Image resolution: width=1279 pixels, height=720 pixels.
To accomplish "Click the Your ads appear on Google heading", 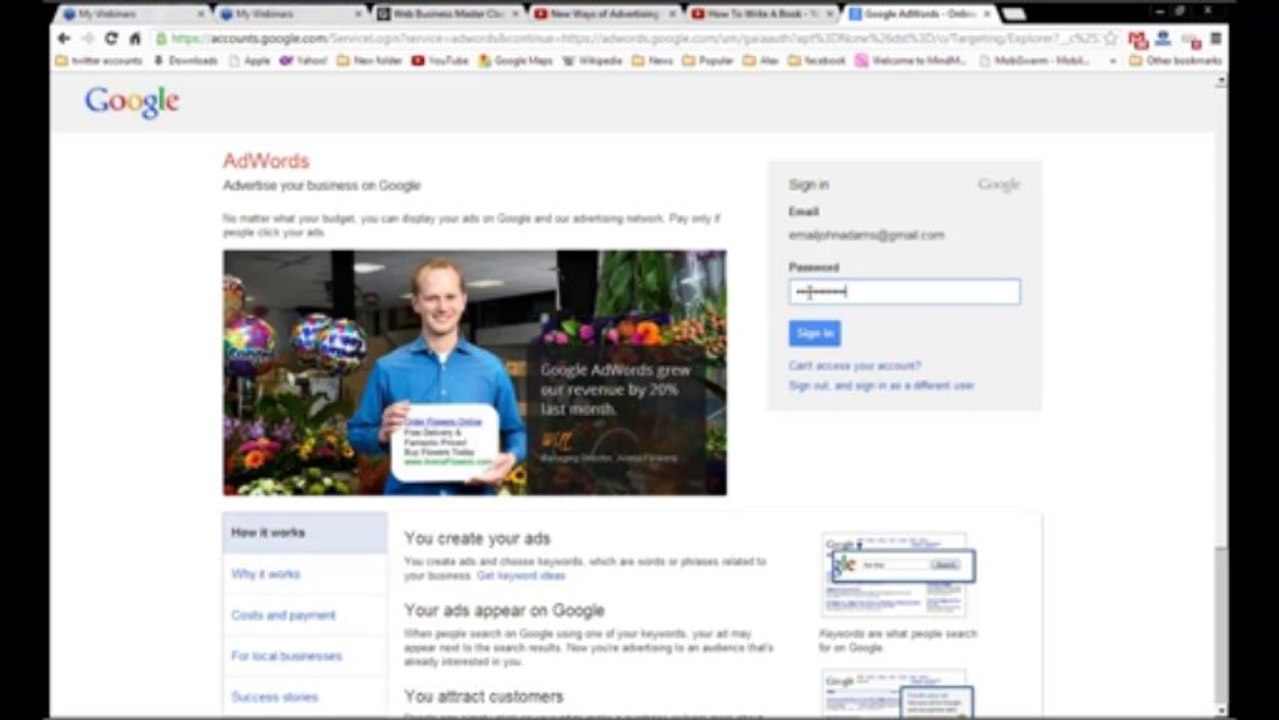I will 504,610.
